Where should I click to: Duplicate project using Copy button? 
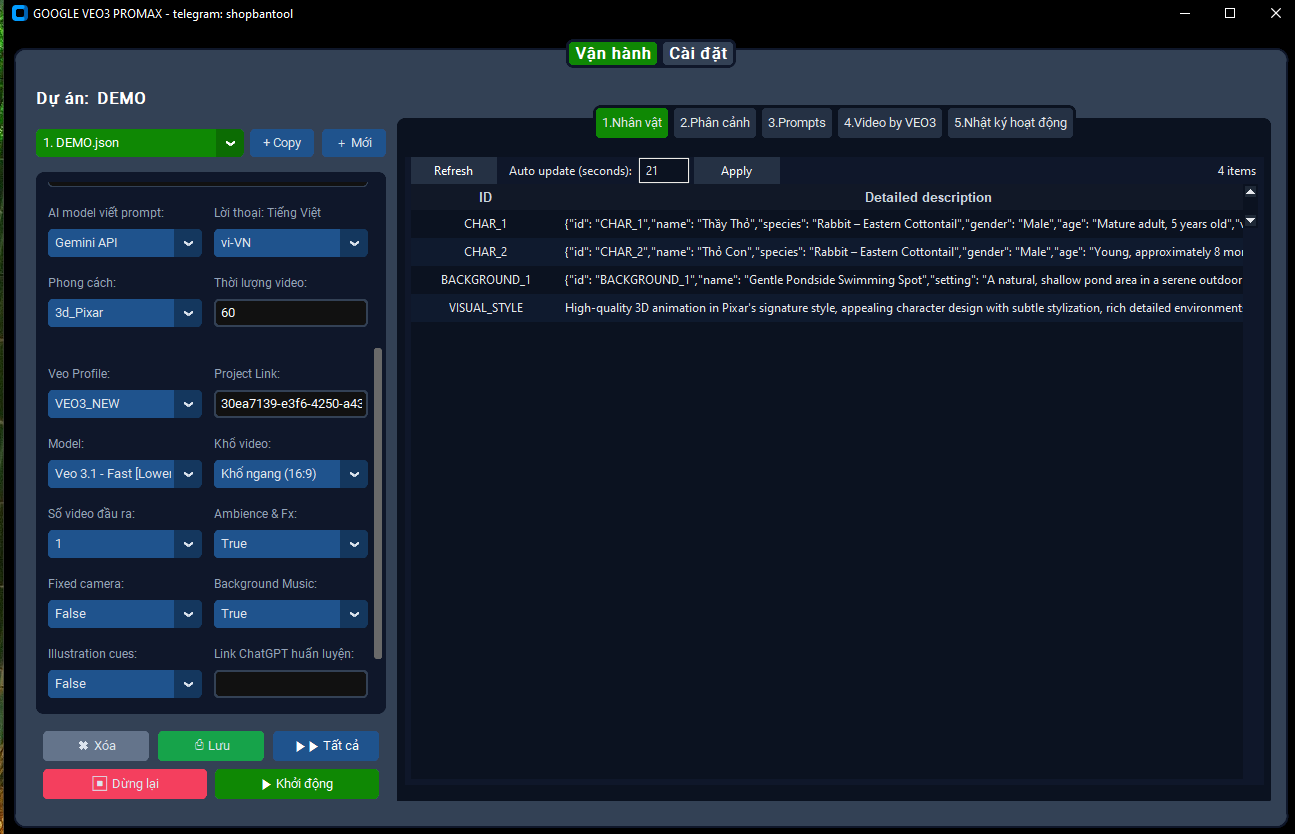point(282,143)
